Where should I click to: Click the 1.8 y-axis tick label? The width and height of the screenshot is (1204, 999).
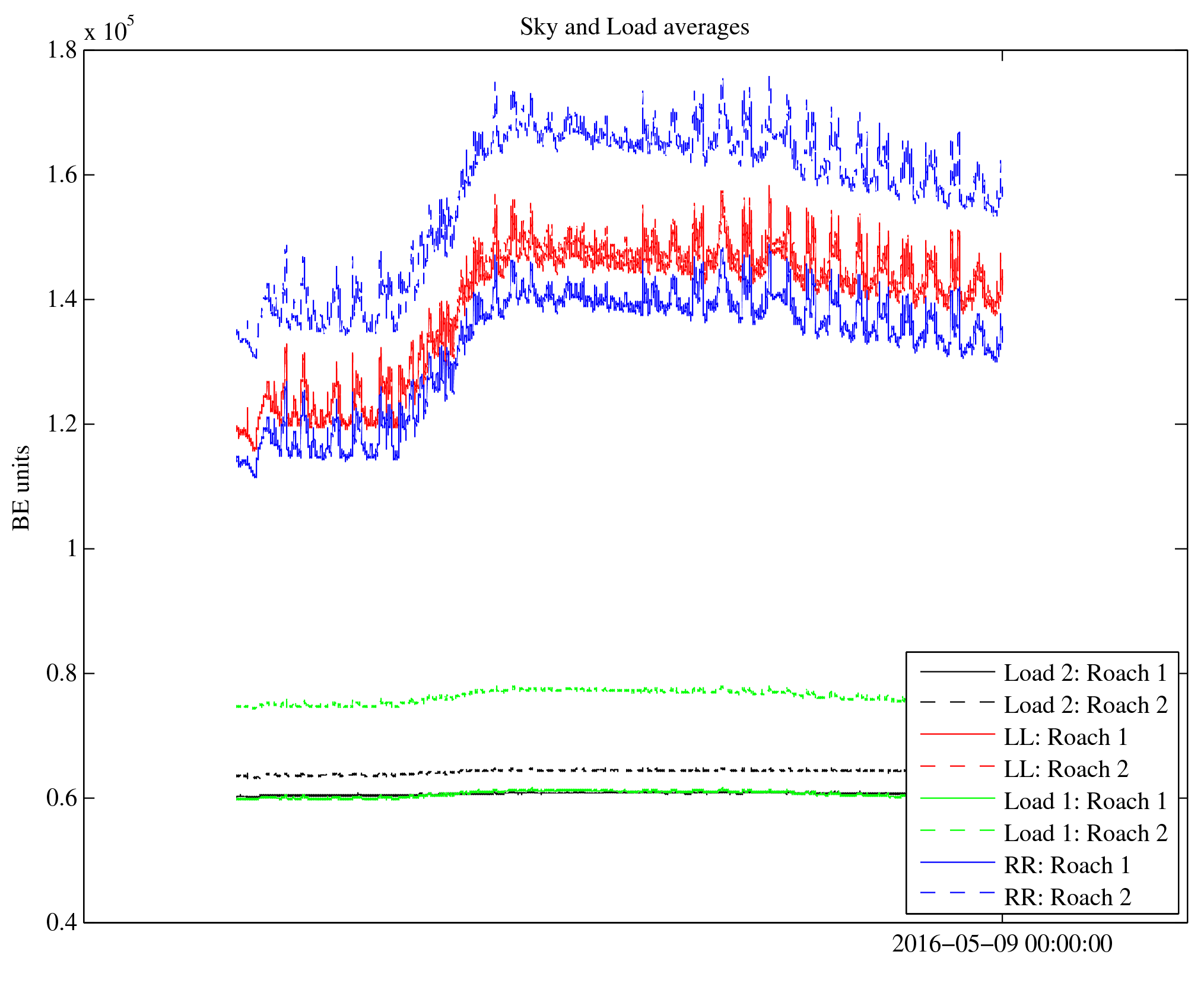(62, 50)
